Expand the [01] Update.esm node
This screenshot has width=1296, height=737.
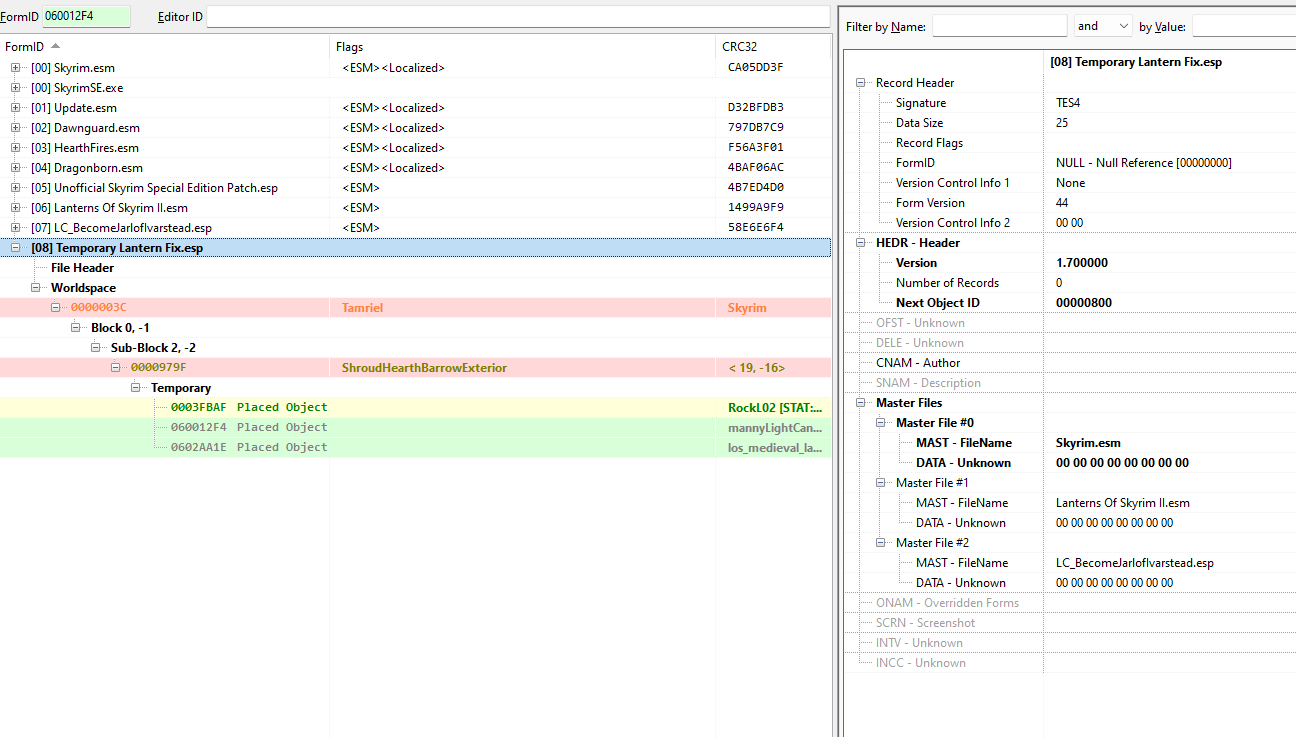15,108
